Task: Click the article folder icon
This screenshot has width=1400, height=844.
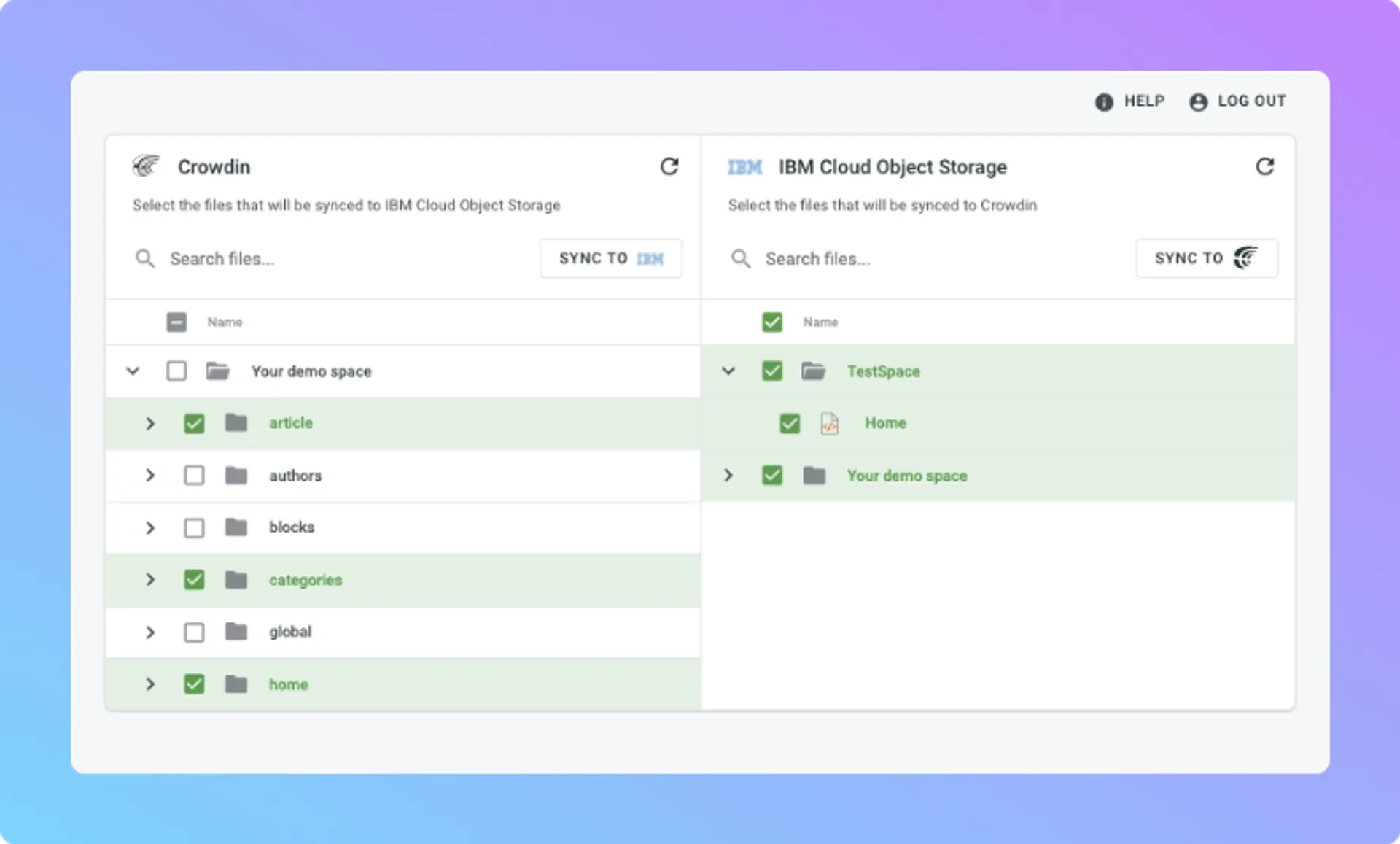Action: 236,422
